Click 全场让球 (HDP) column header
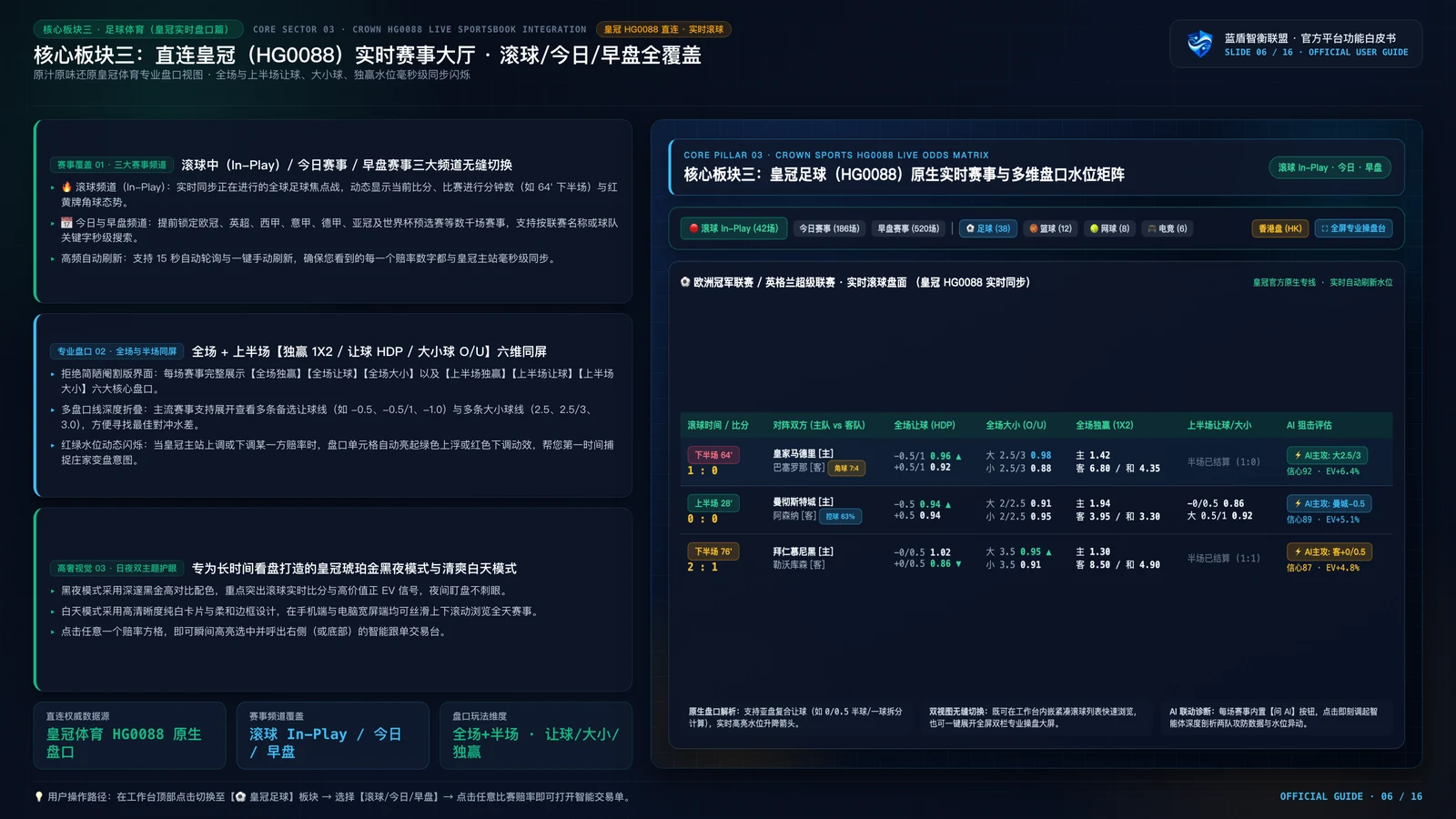This screenshot has width=1456, height=819. click(925, 425)
